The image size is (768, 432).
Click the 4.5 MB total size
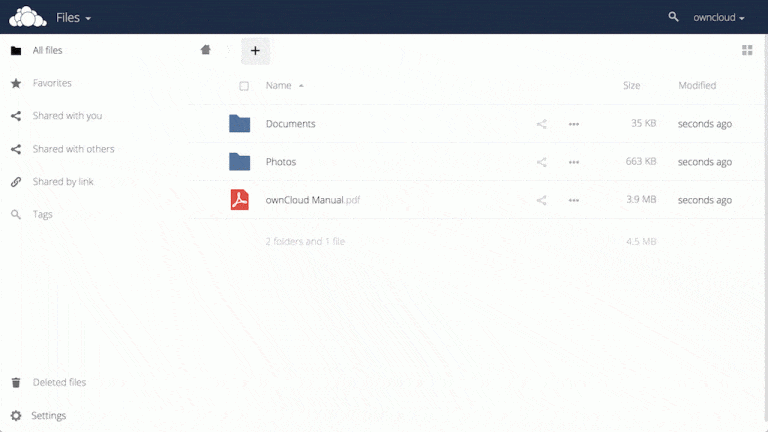click(641, 241)
